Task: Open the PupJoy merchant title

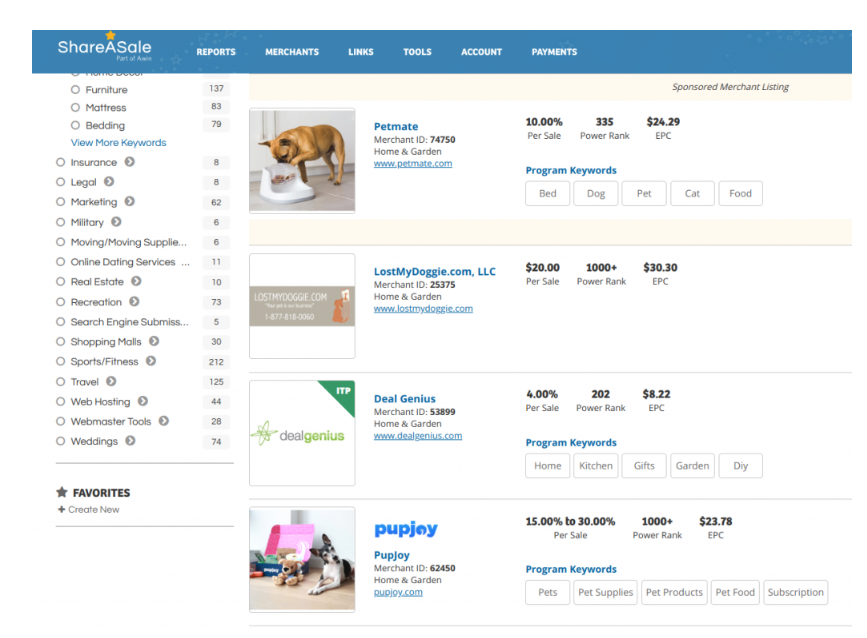Action: coord(391,555)
